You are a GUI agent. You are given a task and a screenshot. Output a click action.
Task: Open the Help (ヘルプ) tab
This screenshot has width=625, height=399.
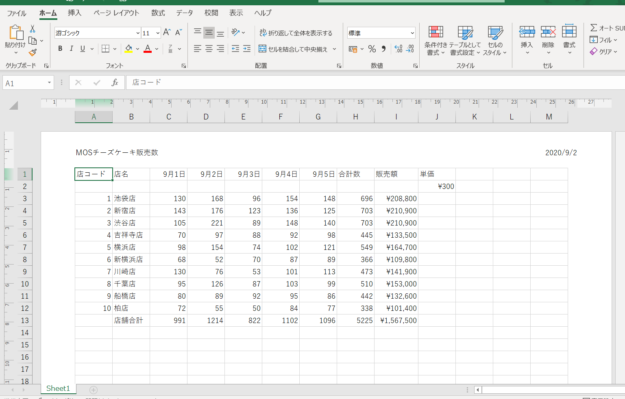pos(263,13)
